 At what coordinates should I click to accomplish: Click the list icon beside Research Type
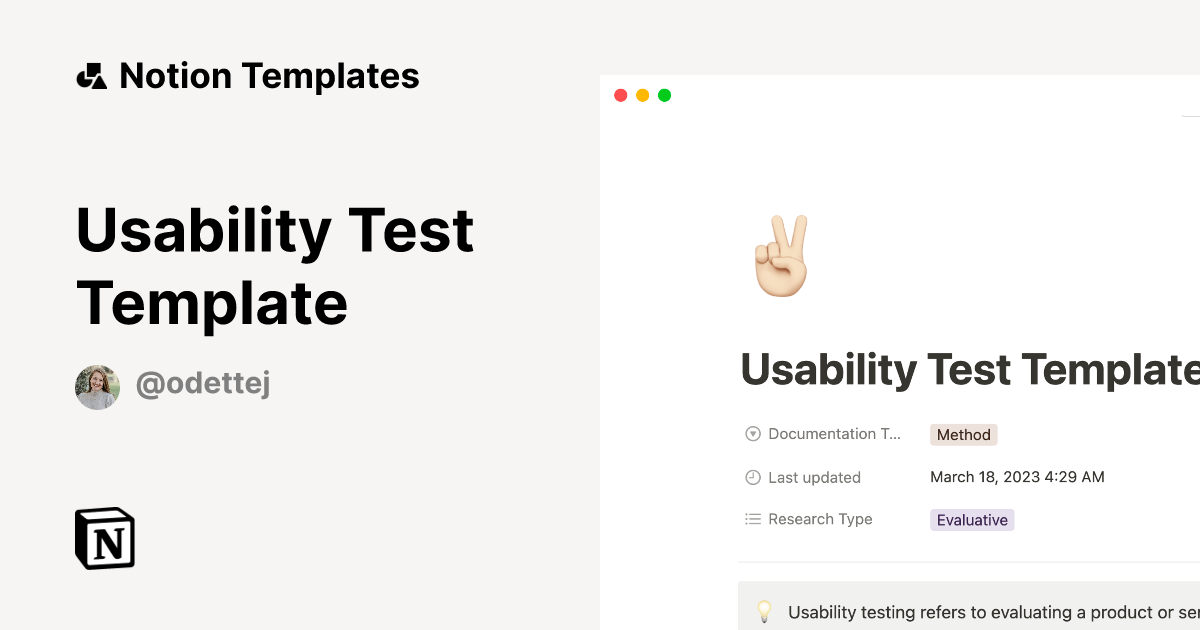pos(752,519)
